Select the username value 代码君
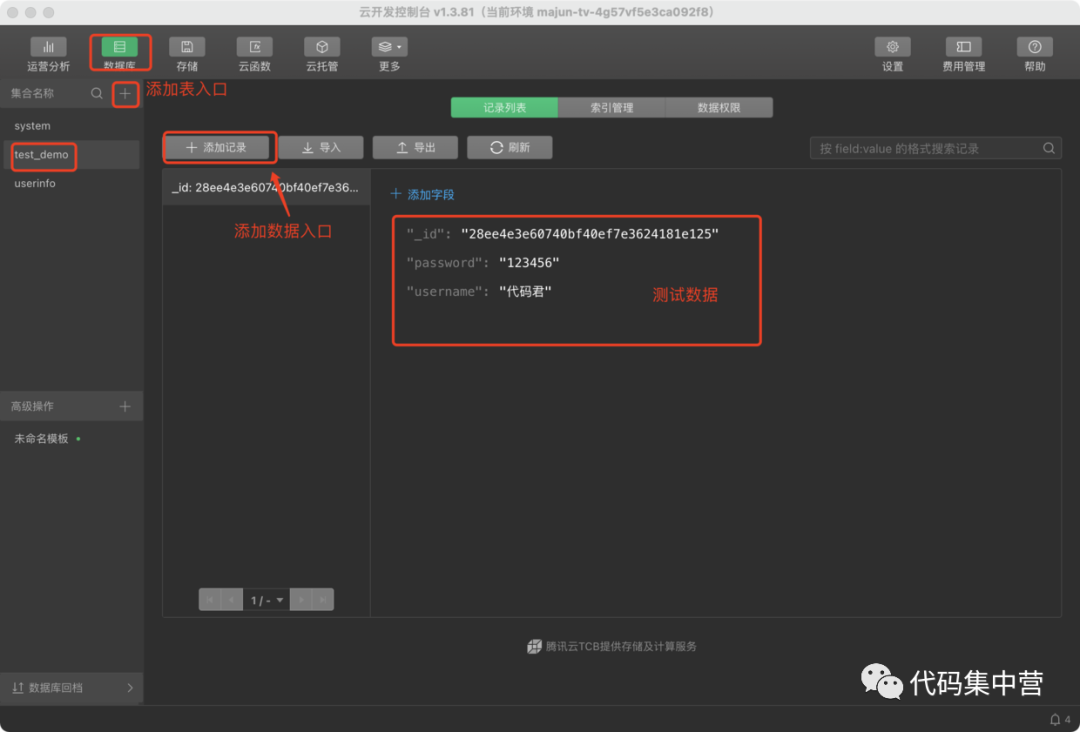The image size is (1080, 732). point(525,292)
